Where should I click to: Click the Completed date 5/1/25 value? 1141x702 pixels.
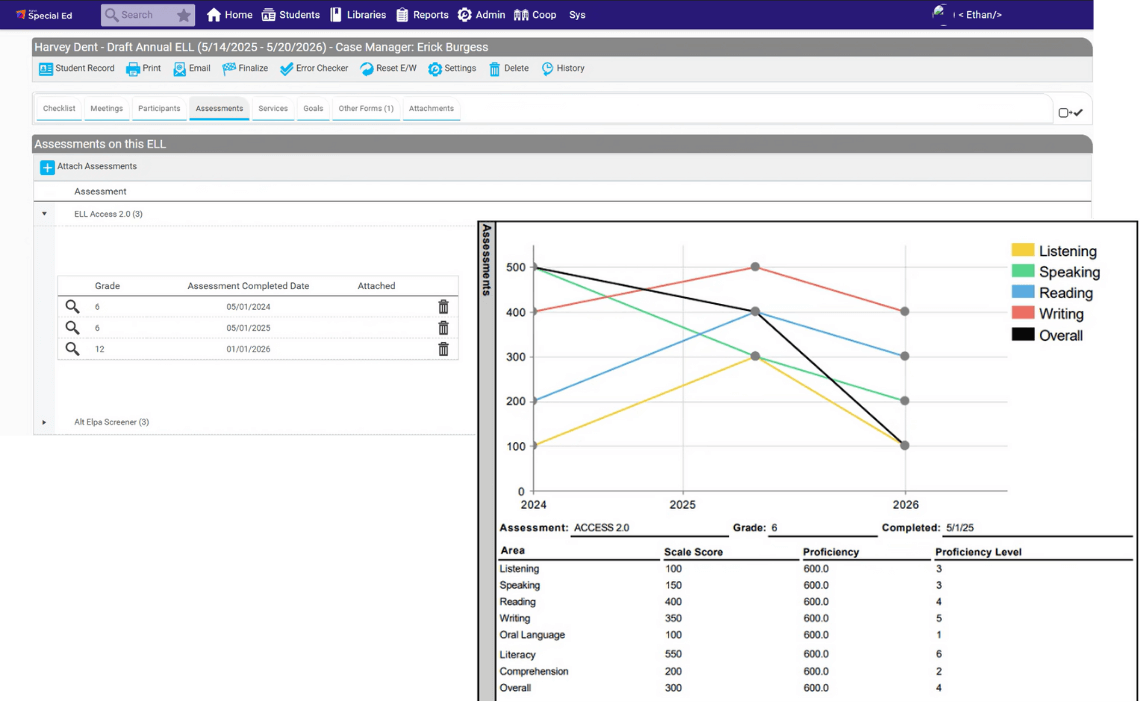tap(960, 527)
